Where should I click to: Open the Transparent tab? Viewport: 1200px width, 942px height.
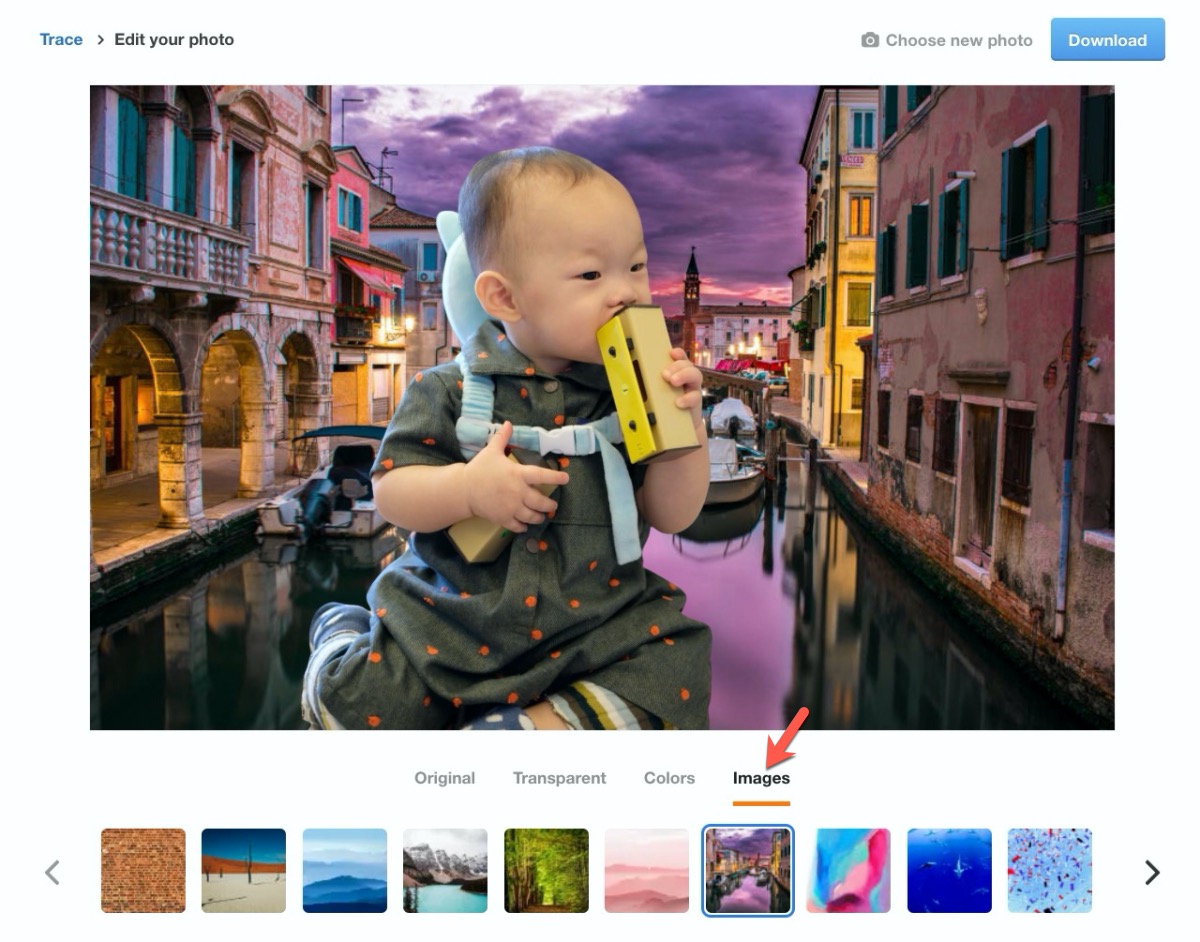[559, 778]
